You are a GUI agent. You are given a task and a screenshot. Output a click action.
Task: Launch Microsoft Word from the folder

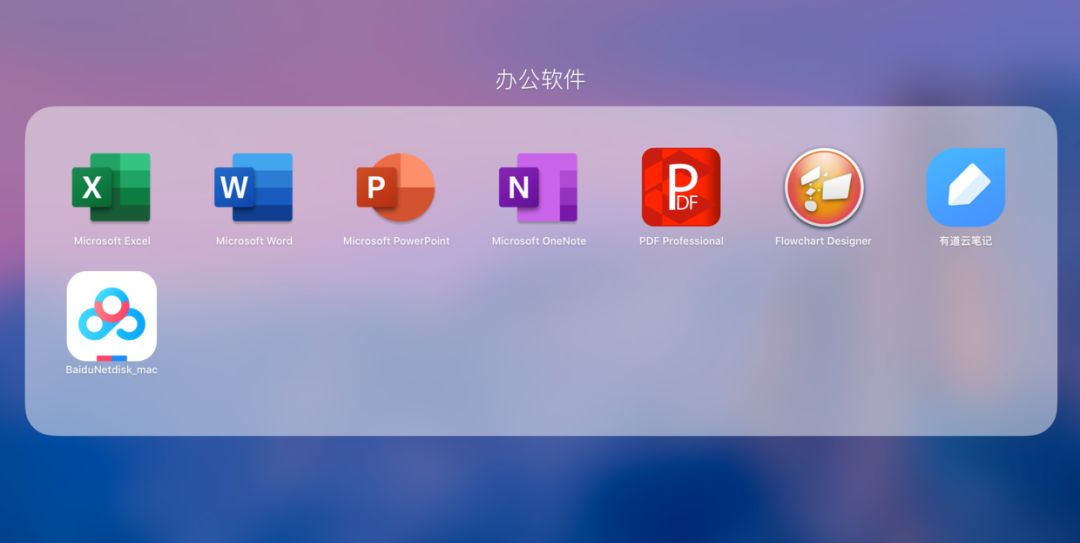click(x=253, y=187)
